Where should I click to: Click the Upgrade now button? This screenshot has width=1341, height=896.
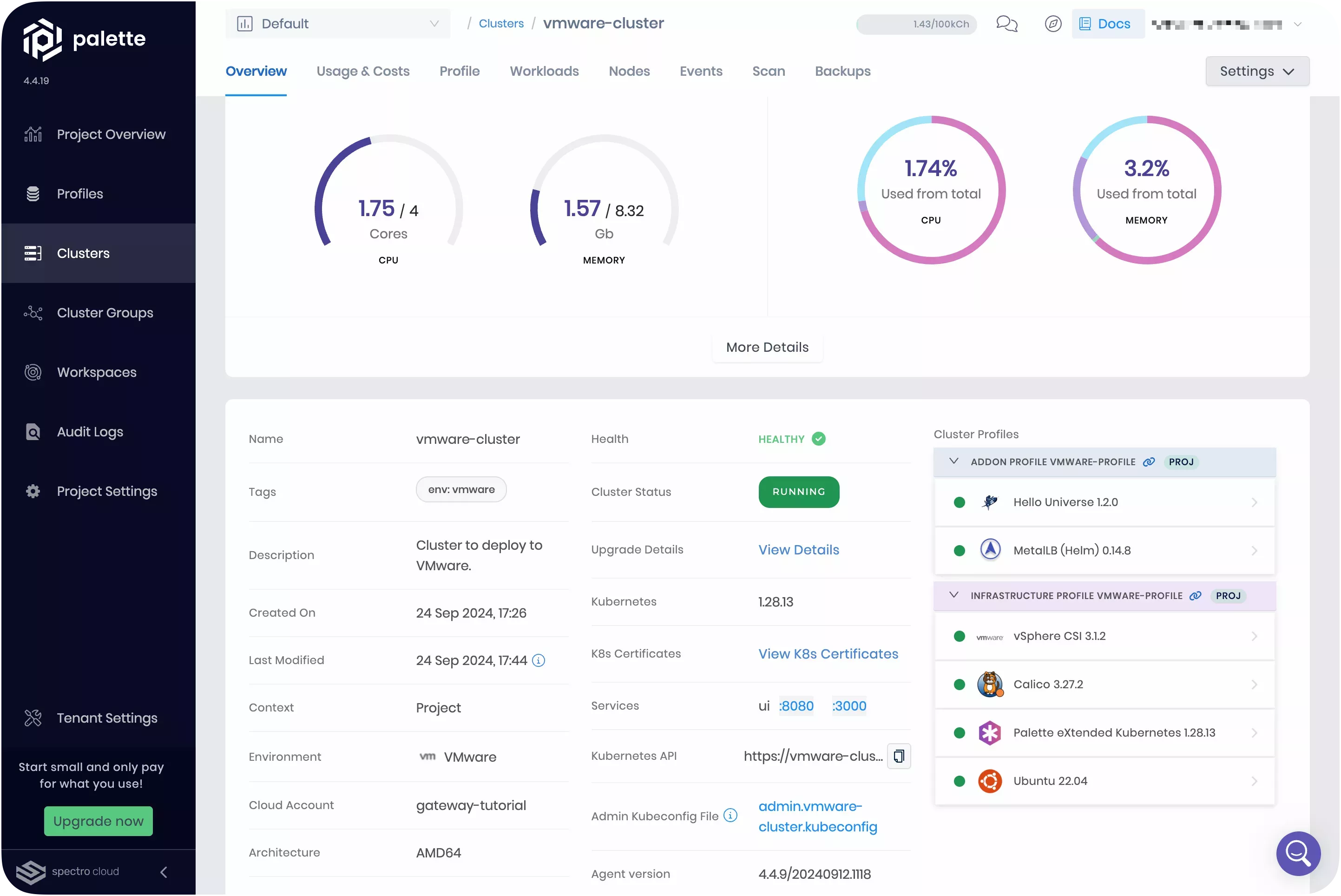pyautogui.click(x=98, y=821)
